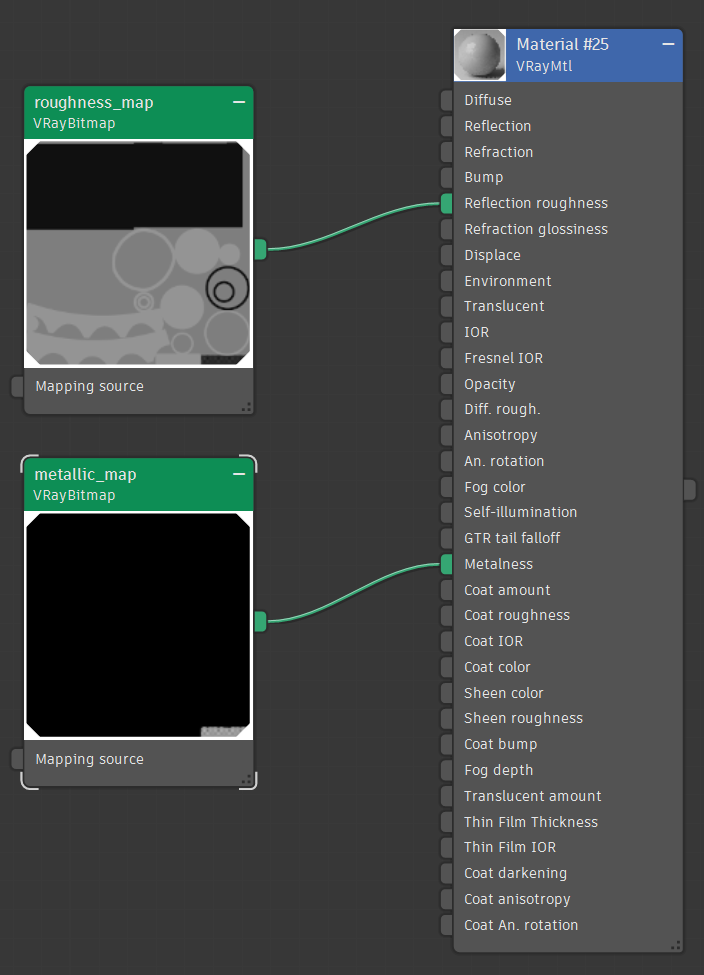Viewport: 704px width, 975px height.
Task: Click metallic_map Mapping source input socket
Action: coord(17,759)
